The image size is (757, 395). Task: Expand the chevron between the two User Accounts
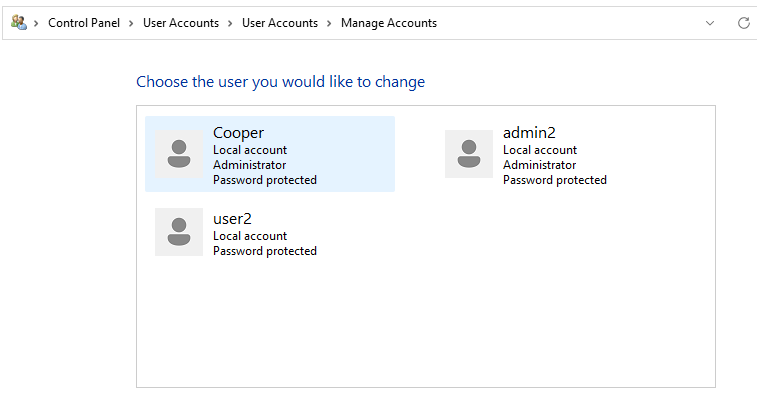coord(230,23)
